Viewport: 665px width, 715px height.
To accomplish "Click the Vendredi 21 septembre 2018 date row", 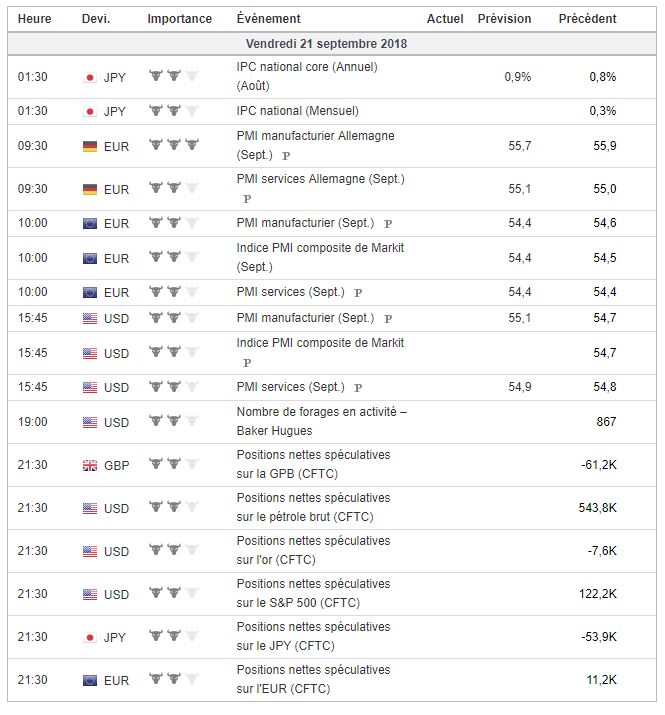I will (x=326, y=44).
